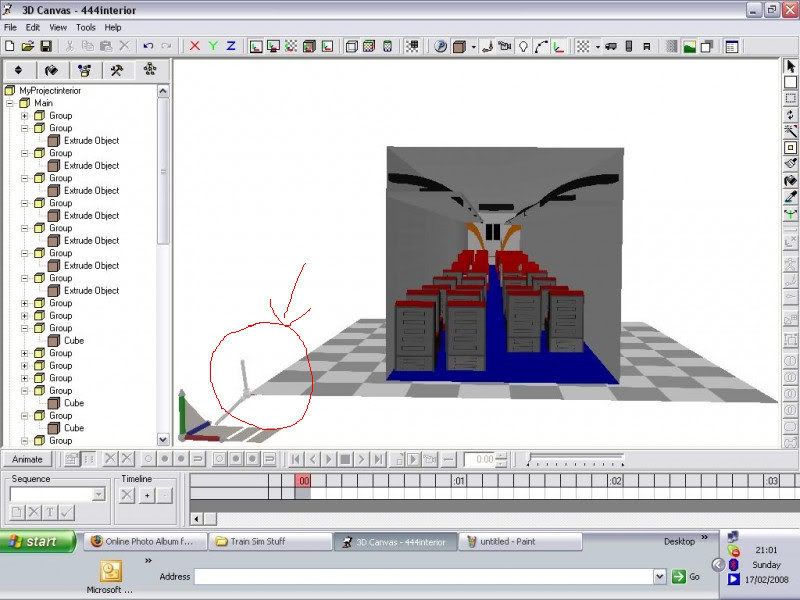Select the blue Z axis constraint icon
The width and height of the screenshot is (800, 600).
pos(231,45)
